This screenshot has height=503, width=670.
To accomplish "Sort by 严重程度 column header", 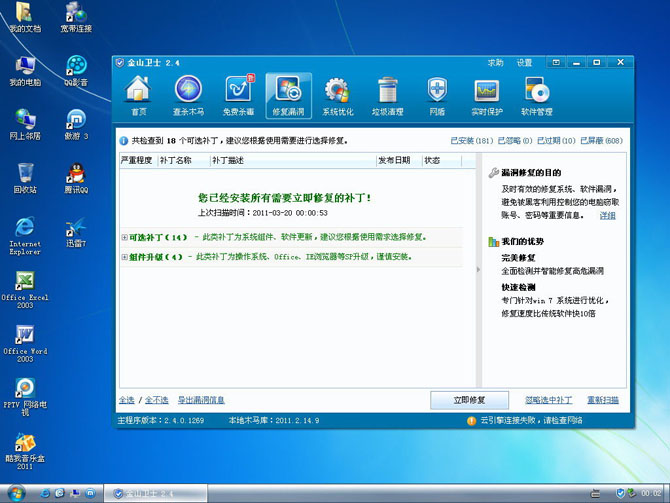I will 137,160.
